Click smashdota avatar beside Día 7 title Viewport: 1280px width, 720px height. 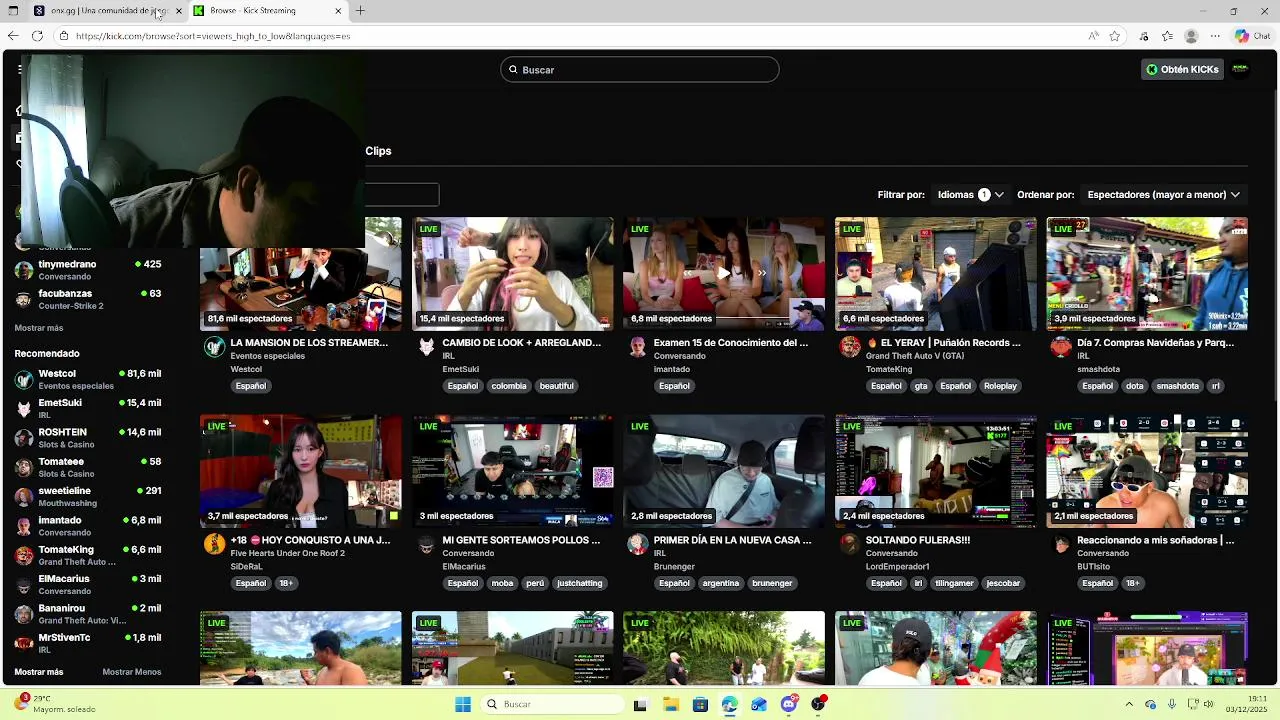[1061, 347]
